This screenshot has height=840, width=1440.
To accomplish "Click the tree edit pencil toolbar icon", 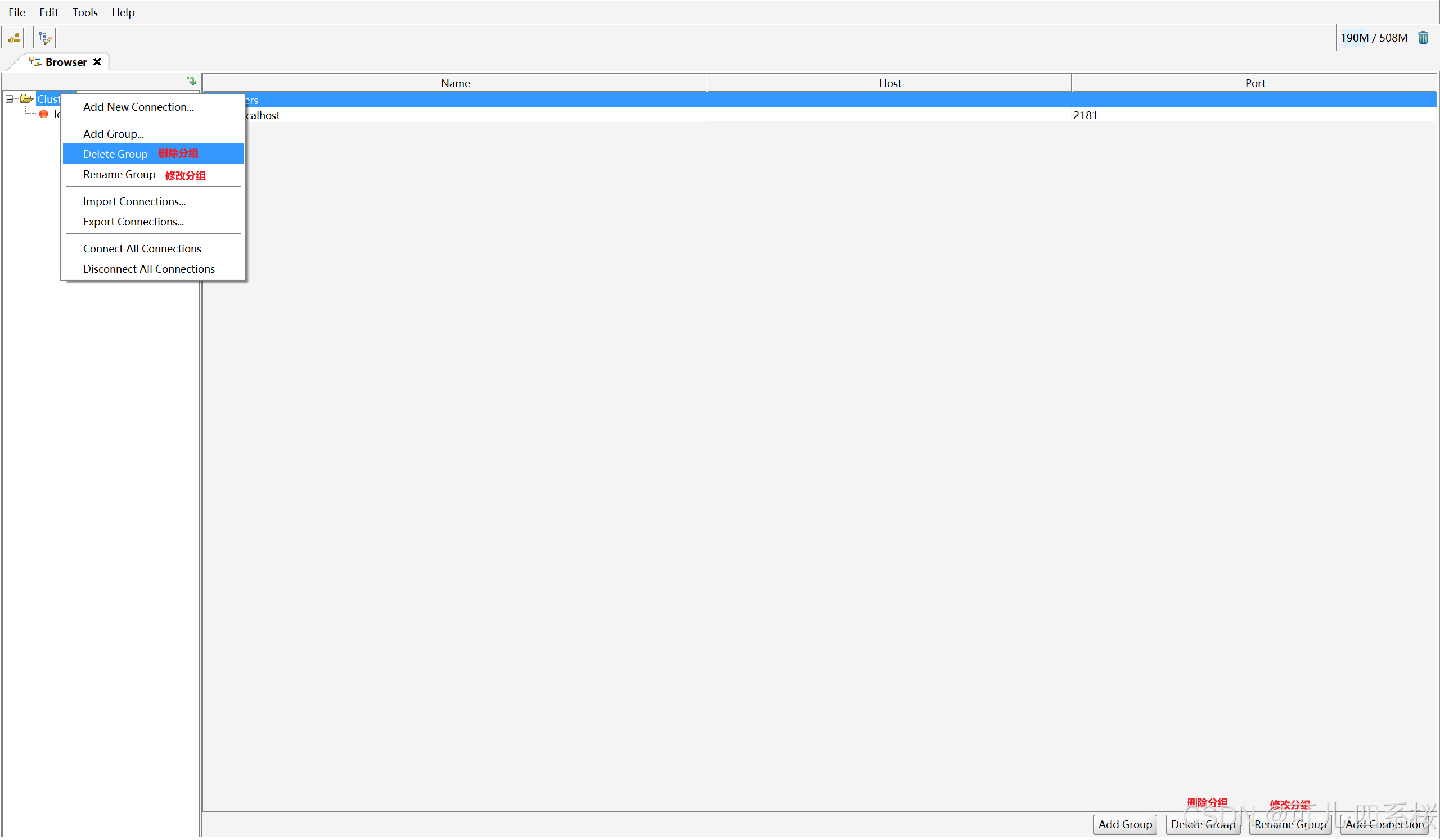I will (44, 38).
